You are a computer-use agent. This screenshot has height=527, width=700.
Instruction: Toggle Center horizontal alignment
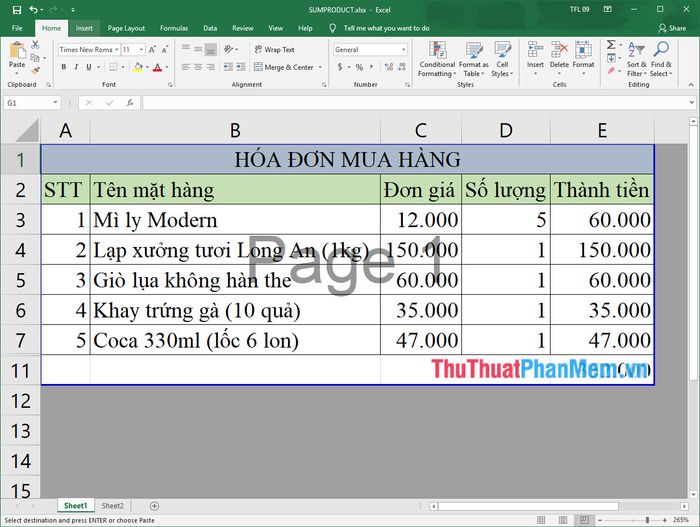[x=198, y=67]
